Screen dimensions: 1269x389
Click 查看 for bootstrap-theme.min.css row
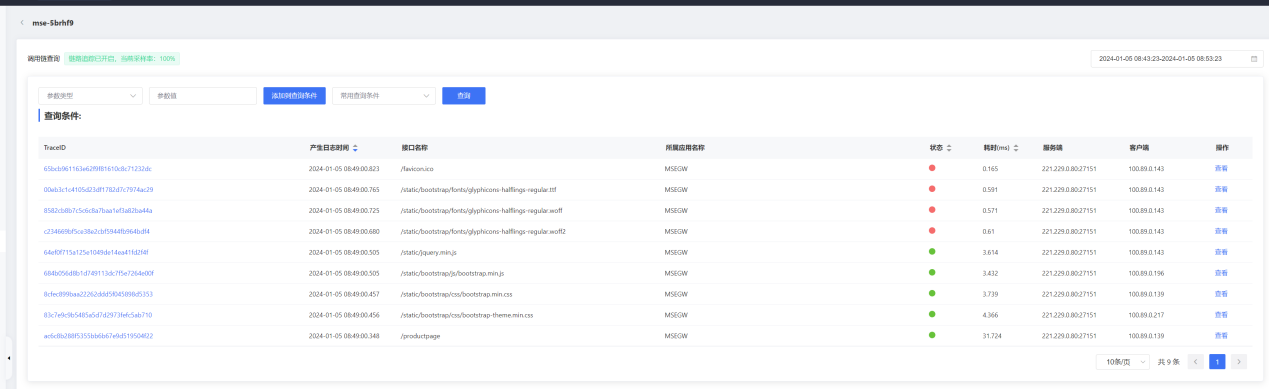point(1221,315)
